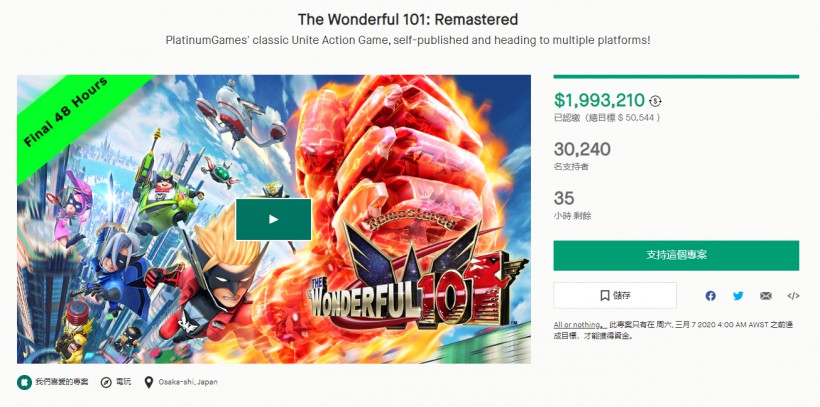Image resolution: width=820 pixels, height=407 pixels.
Task: Click the green 'Projects We Love' badge icon
Action: point(24,382)
